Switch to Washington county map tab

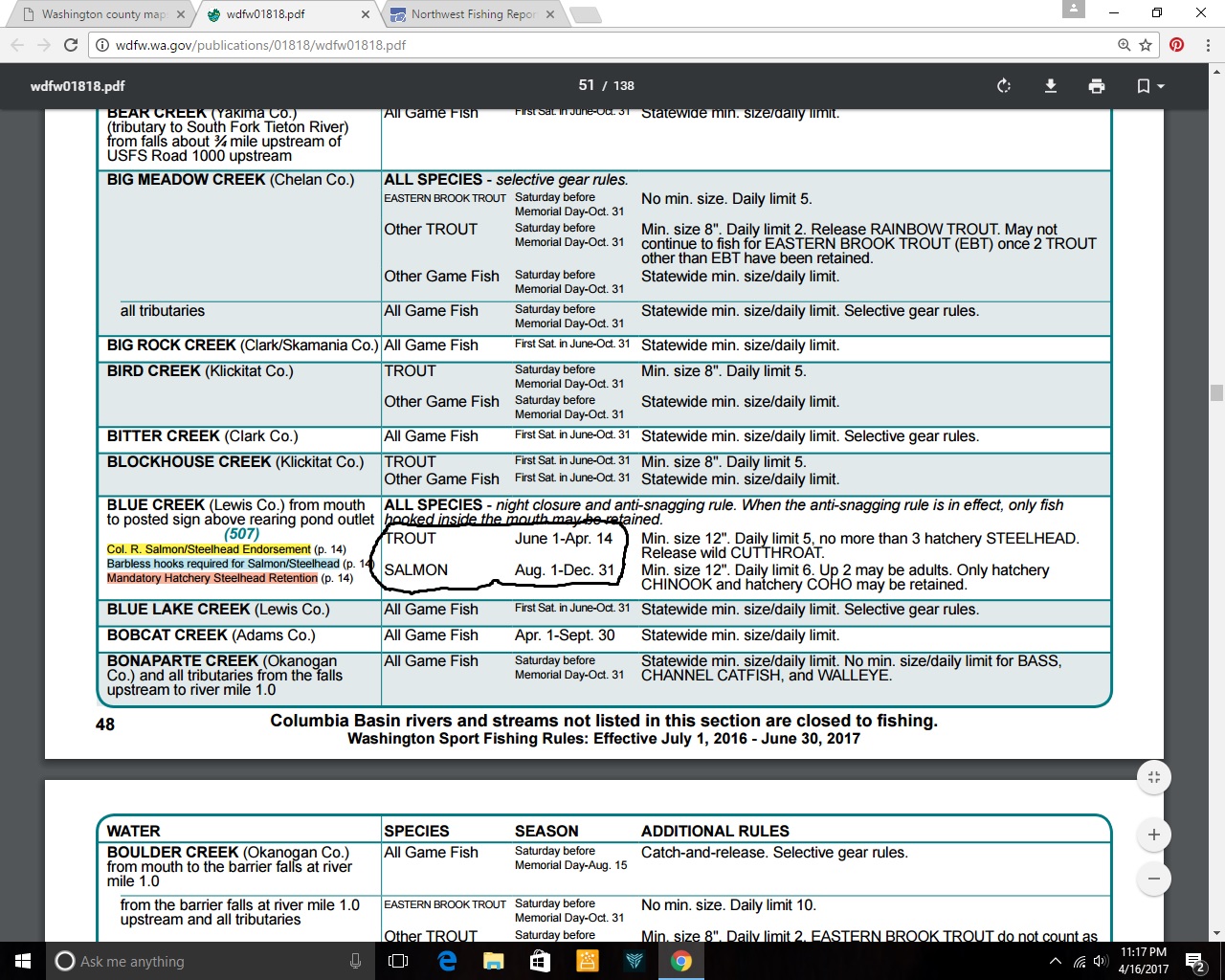coord(102,14)
